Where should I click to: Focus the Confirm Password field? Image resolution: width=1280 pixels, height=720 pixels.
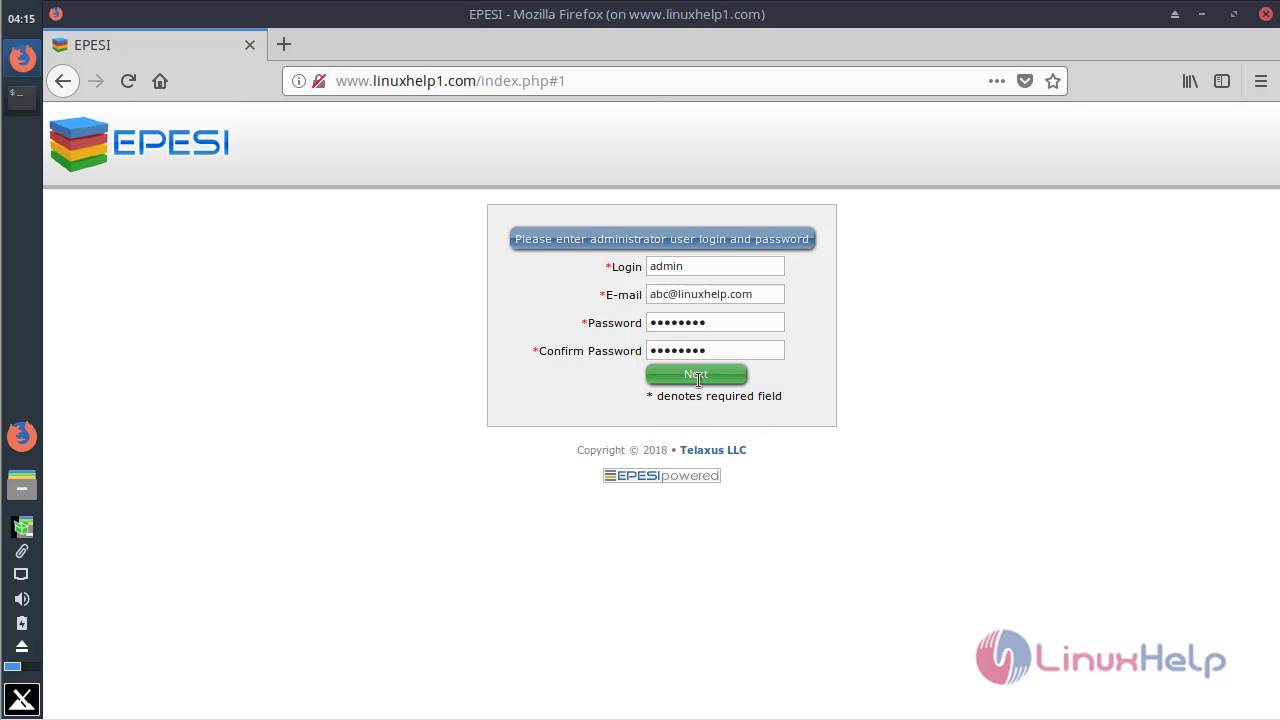click(x=715, y=350)
